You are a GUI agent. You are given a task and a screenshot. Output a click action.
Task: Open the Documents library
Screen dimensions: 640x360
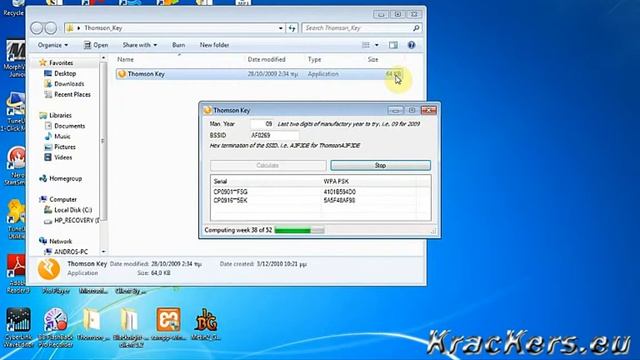(x=69, y=126)
